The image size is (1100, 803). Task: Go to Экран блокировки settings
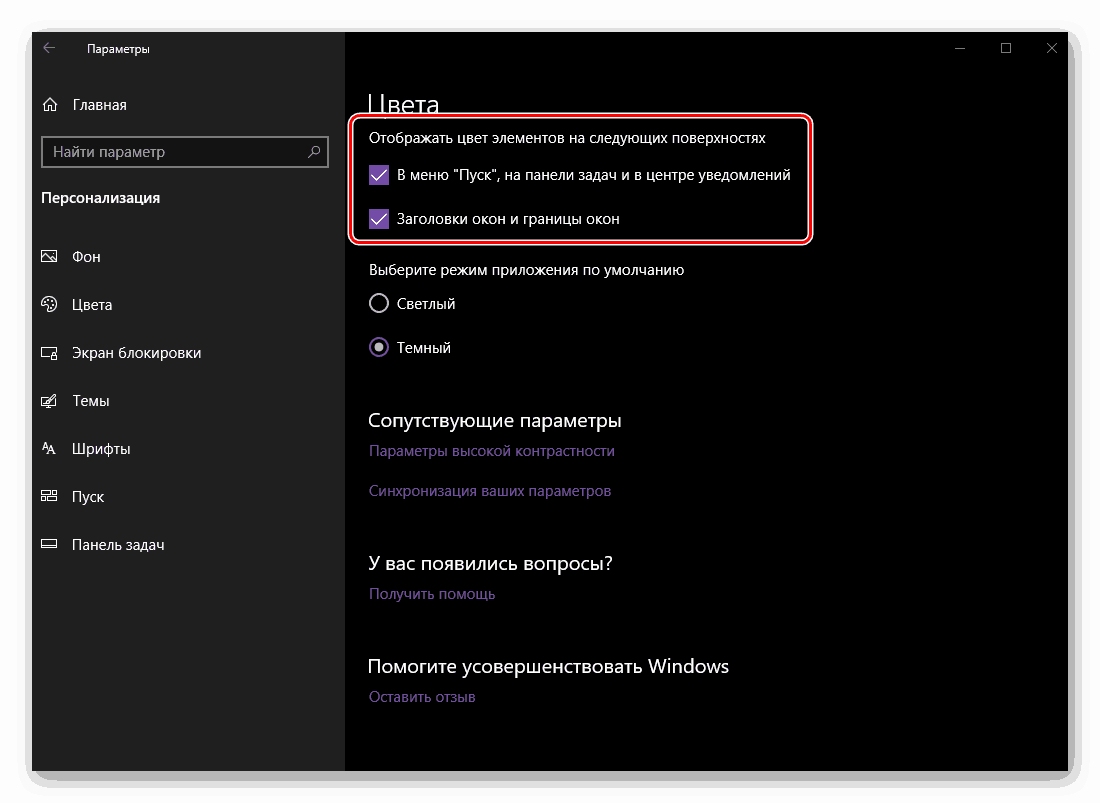(136, 353)
